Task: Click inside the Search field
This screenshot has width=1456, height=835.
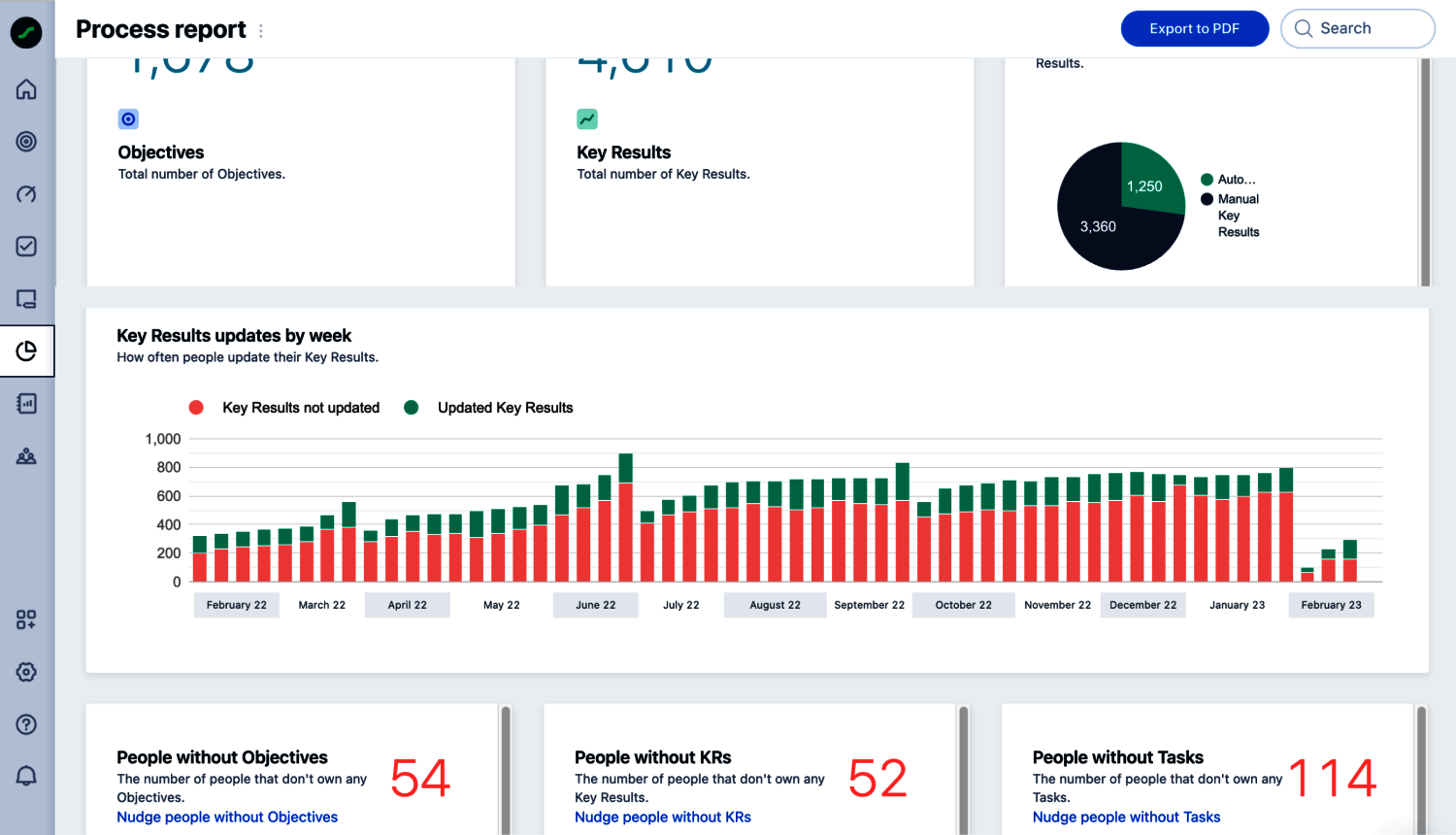Action: click(x=1357, y=28)
